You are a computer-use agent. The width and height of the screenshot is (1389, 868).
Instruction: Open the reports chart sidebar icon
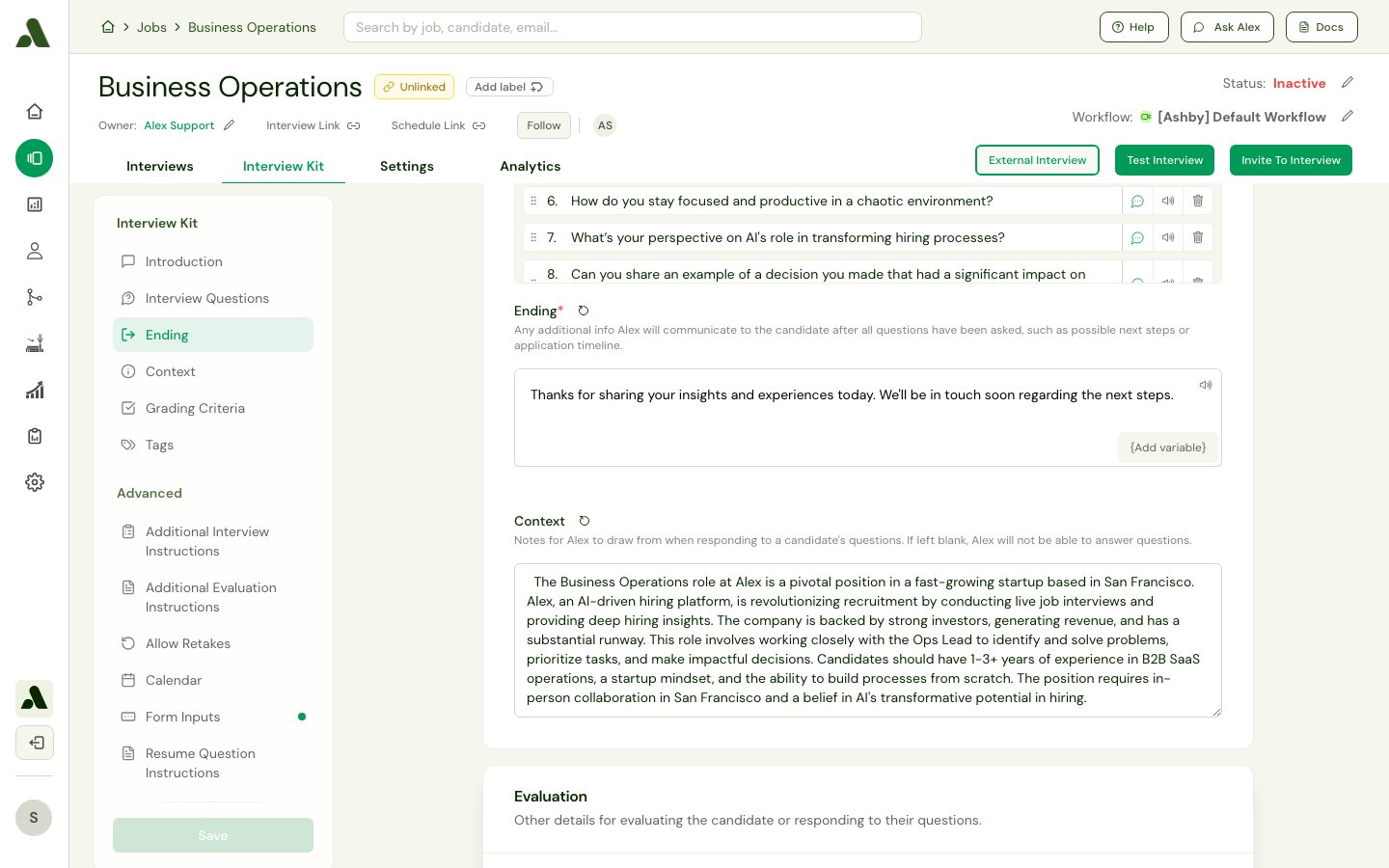coord(35,204)
